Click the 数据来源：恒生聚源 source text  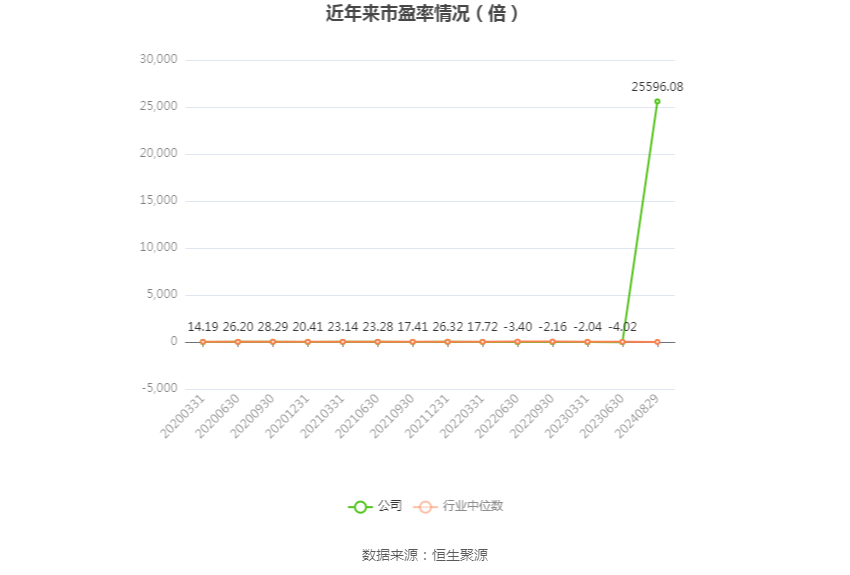[425, 555]
